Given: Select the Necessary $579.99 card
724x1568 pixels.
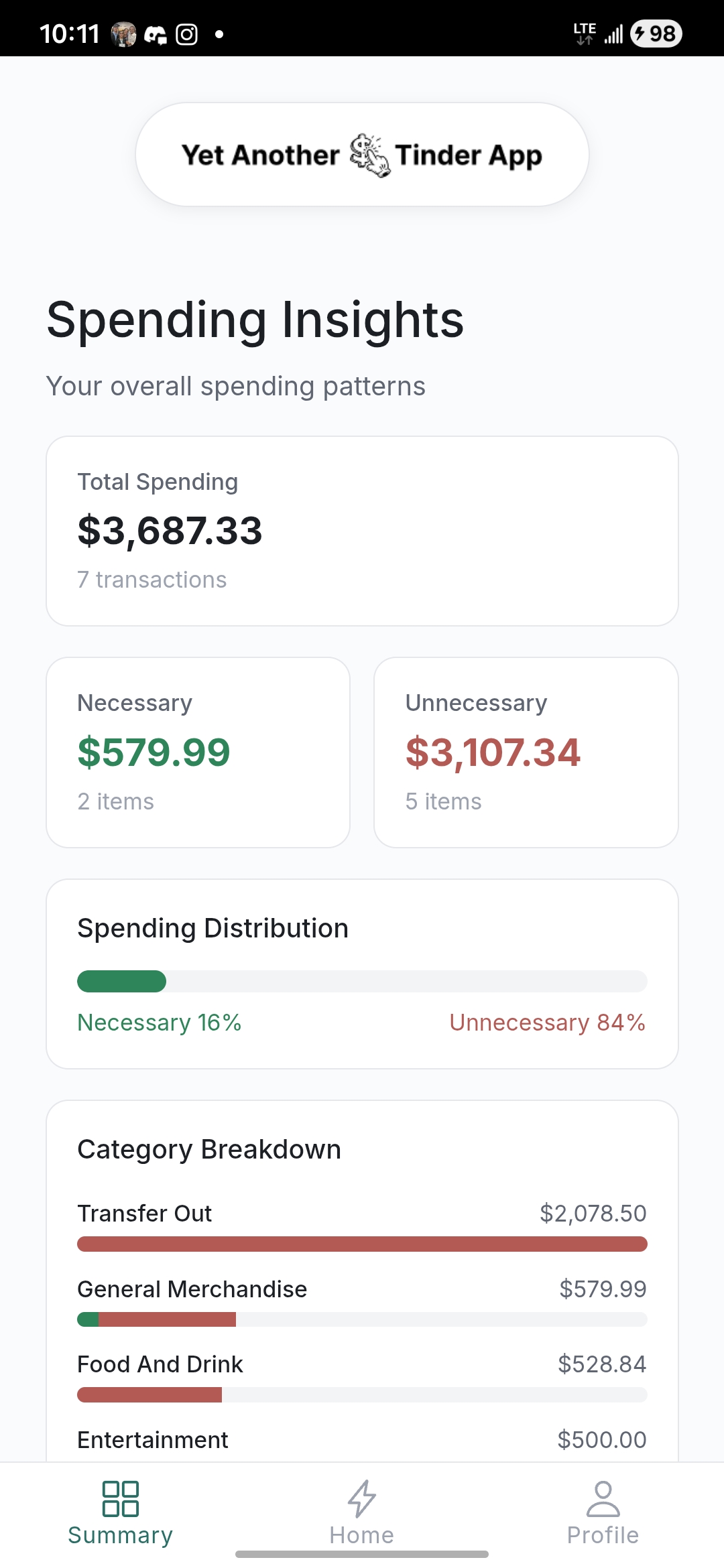Looking at the screenshot, I should pos(198,752).
